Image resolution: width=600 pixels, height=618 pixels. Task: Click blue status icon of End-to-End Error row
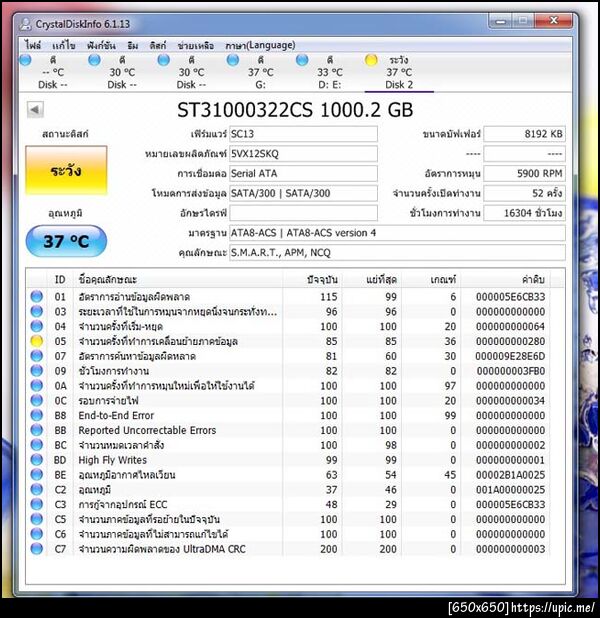coord(37,415)
